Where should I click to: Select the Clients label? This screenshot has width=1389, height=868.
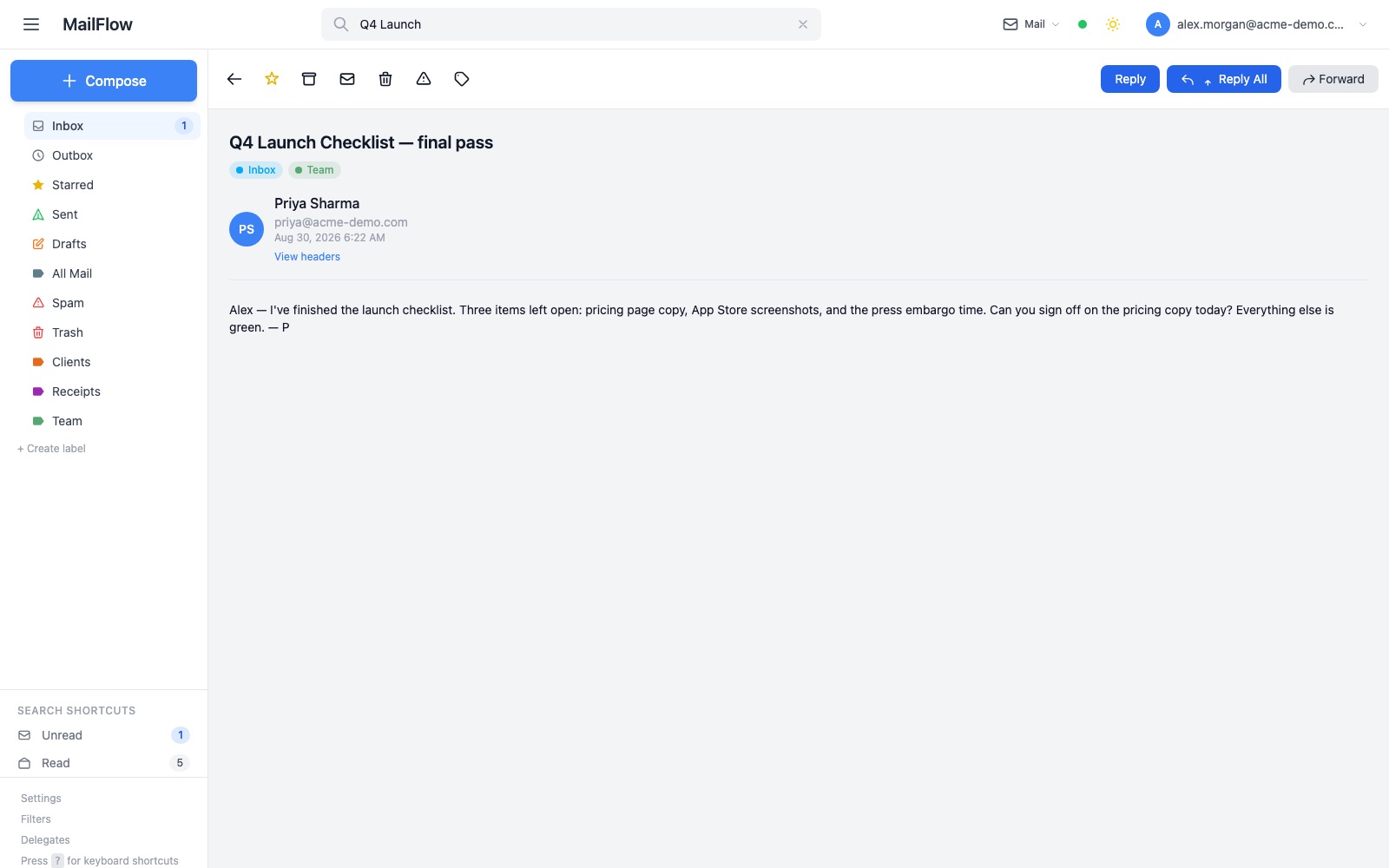(112, 362)
